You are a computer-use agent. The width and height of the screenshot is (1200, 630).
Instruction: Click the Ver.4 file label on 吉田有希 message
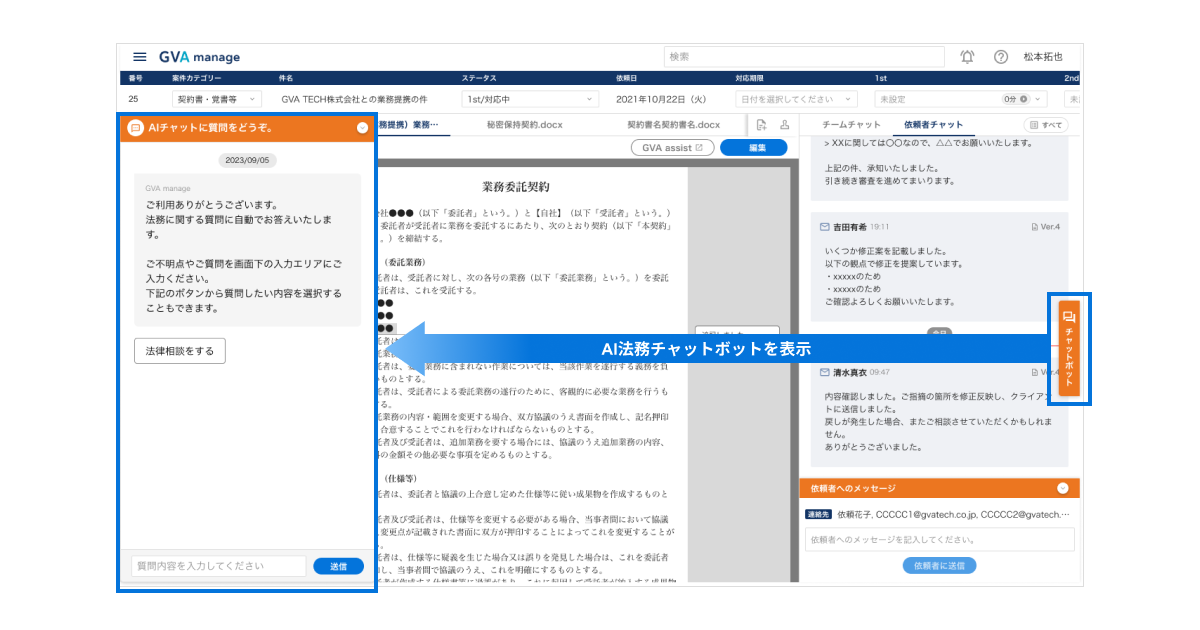click(x=1045, y=227)
